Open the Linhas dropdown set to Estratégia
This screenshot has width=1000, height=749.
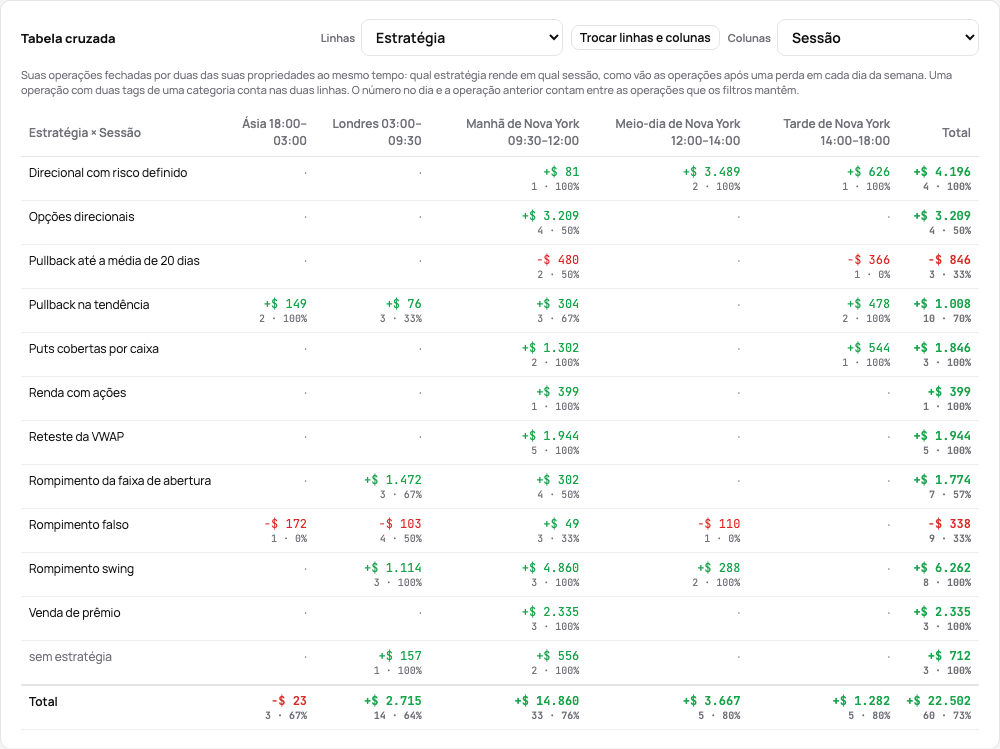[462, 38]
